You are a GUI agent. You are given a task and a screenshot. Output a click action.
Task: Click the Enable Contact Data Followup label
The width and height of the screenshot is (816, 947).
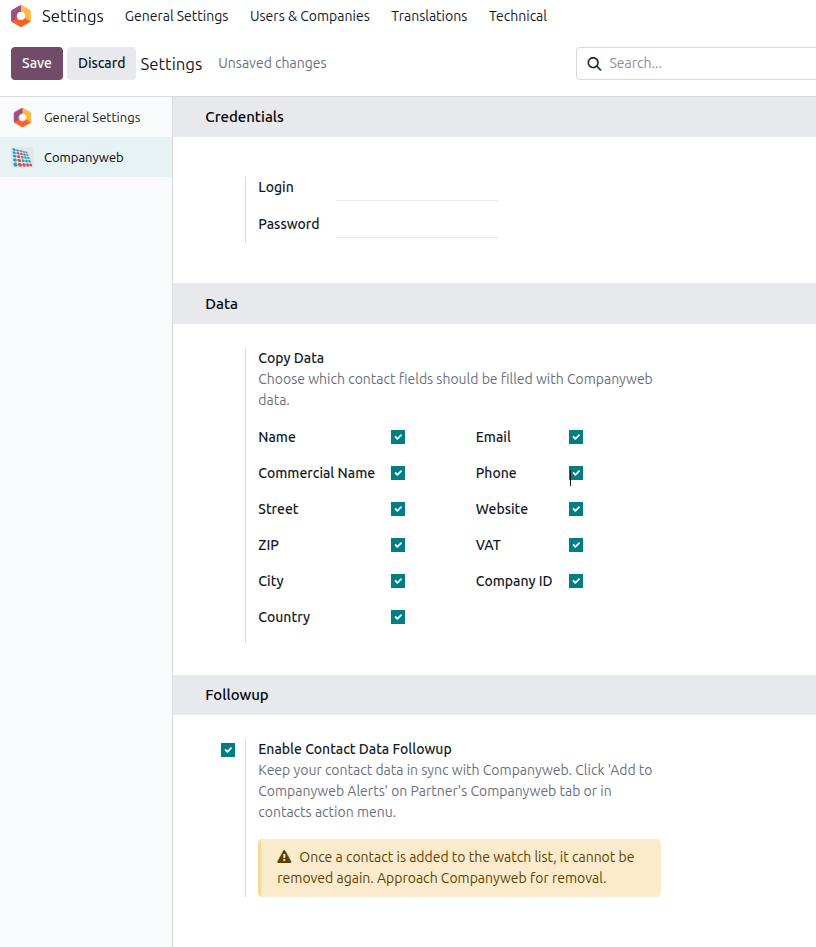[355, 750]
